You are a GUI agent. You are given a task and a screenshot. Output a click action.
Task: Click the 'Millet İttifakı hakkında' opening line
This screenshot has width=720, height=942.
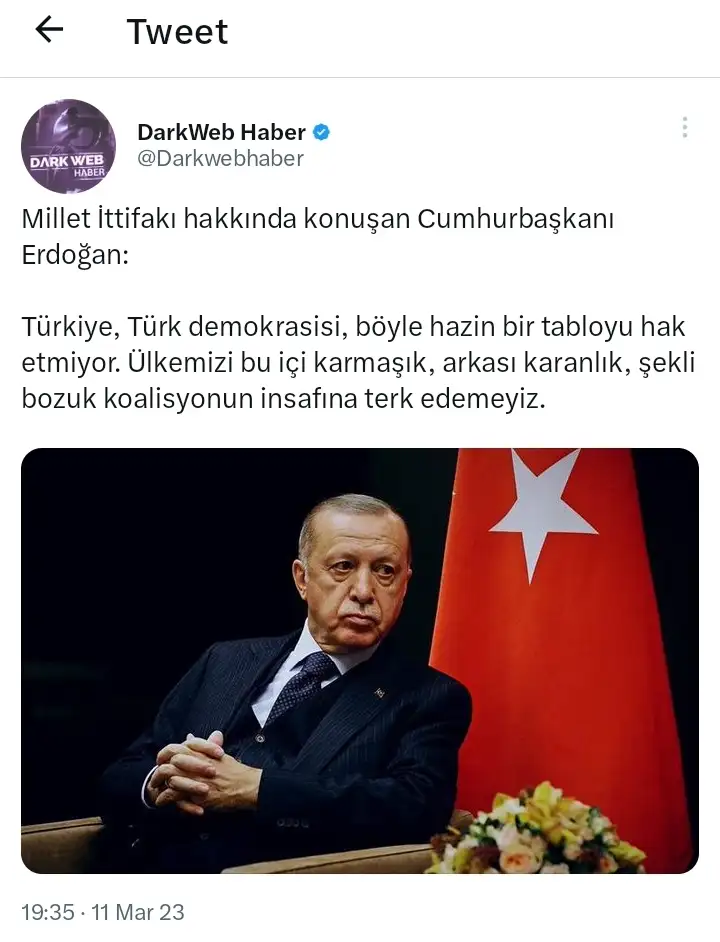point(318,219)
